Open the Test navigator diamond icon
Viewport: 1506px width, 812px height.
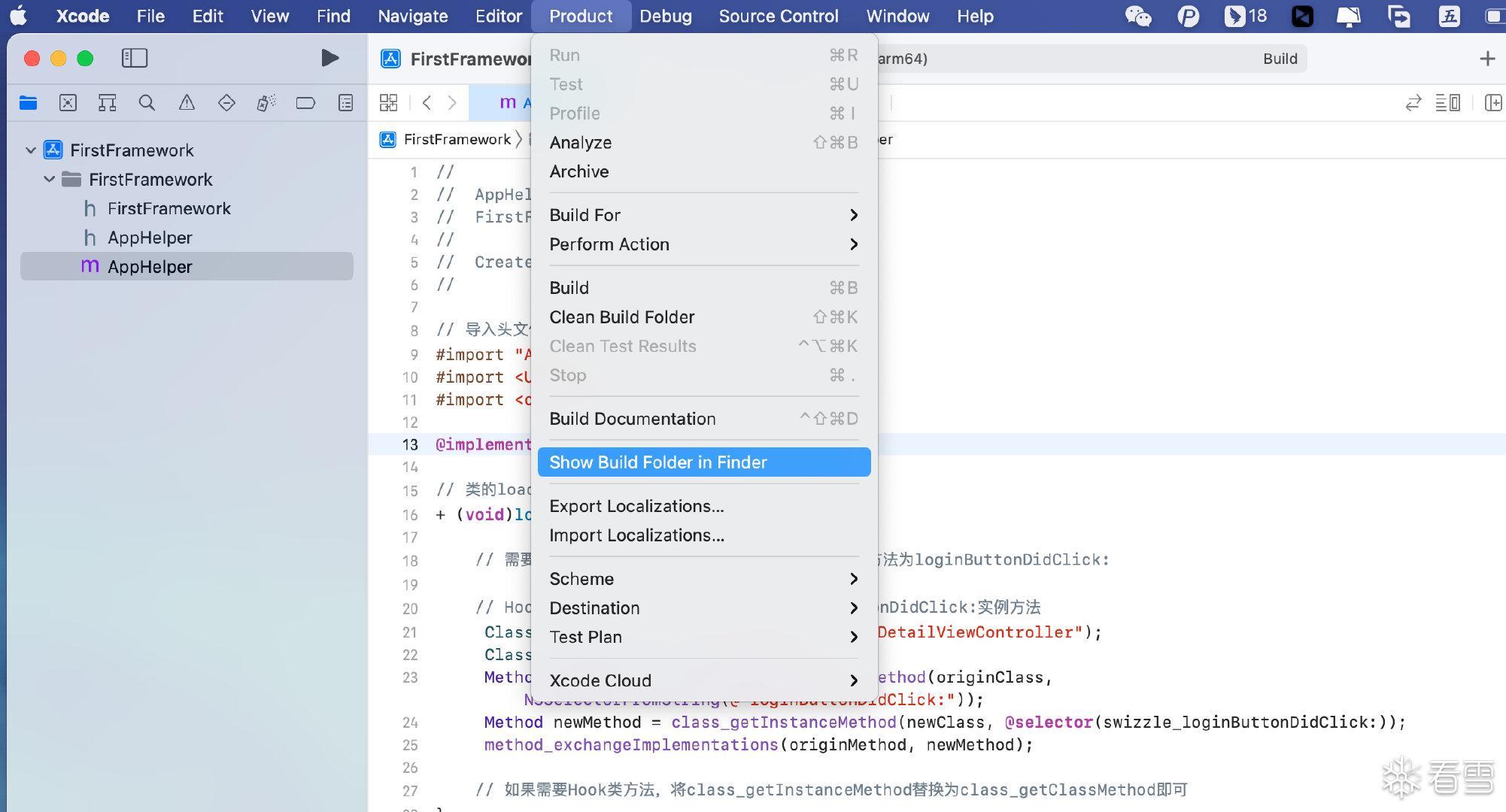click(x=226, y=103)
